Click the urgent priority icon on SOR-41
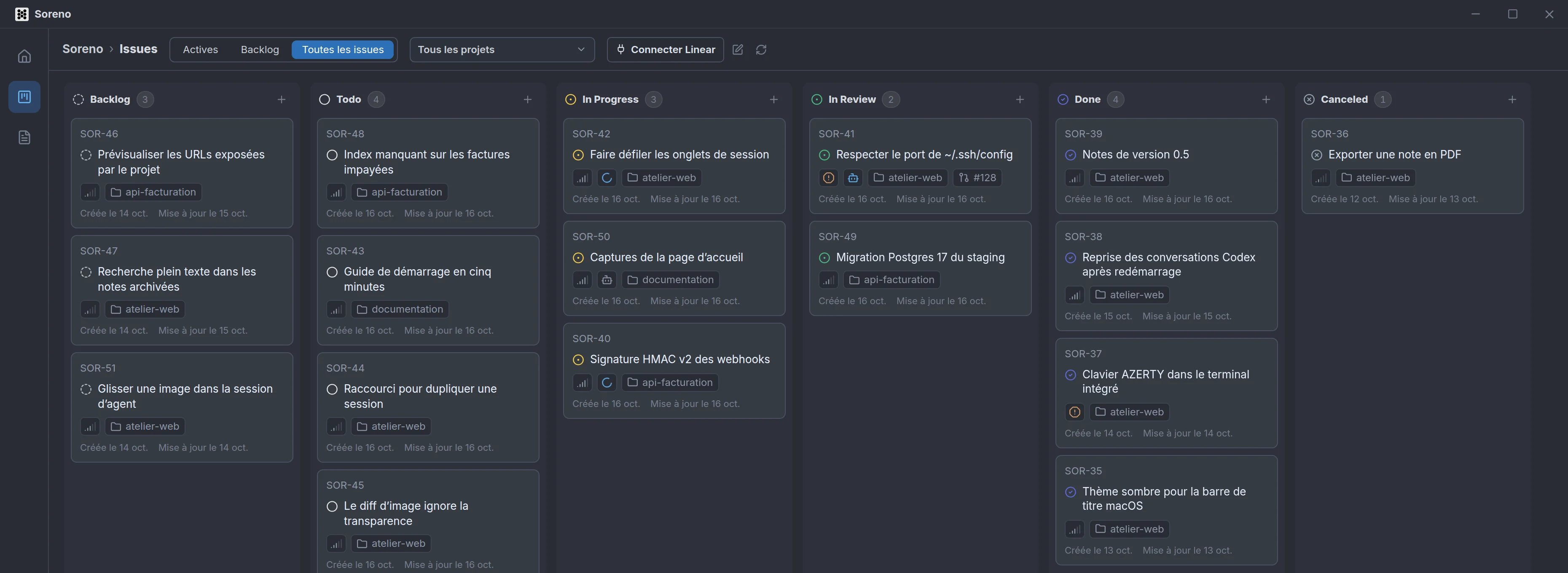 tap(828, 178)
